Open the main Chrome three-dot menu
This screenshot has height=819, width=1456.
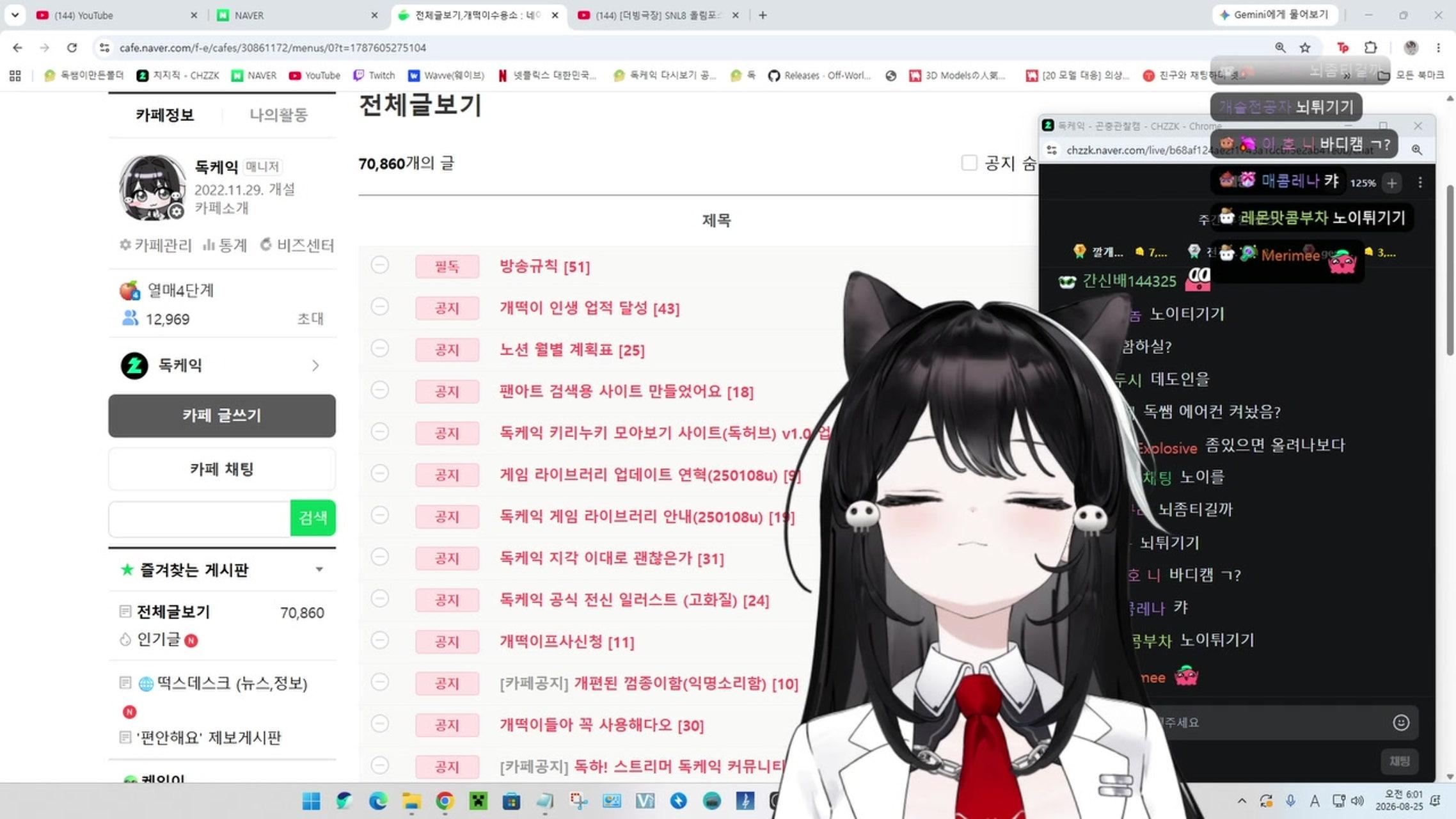[1438, 47]
